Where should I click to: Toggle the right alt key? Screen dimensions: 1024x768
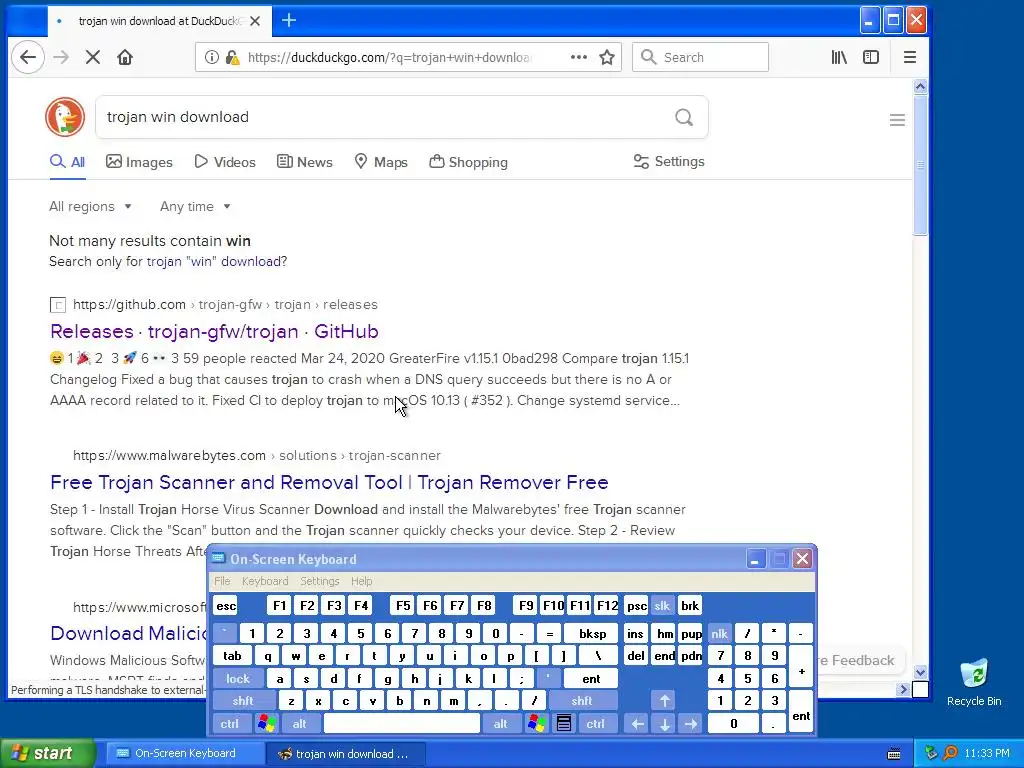tap(500, 724)
